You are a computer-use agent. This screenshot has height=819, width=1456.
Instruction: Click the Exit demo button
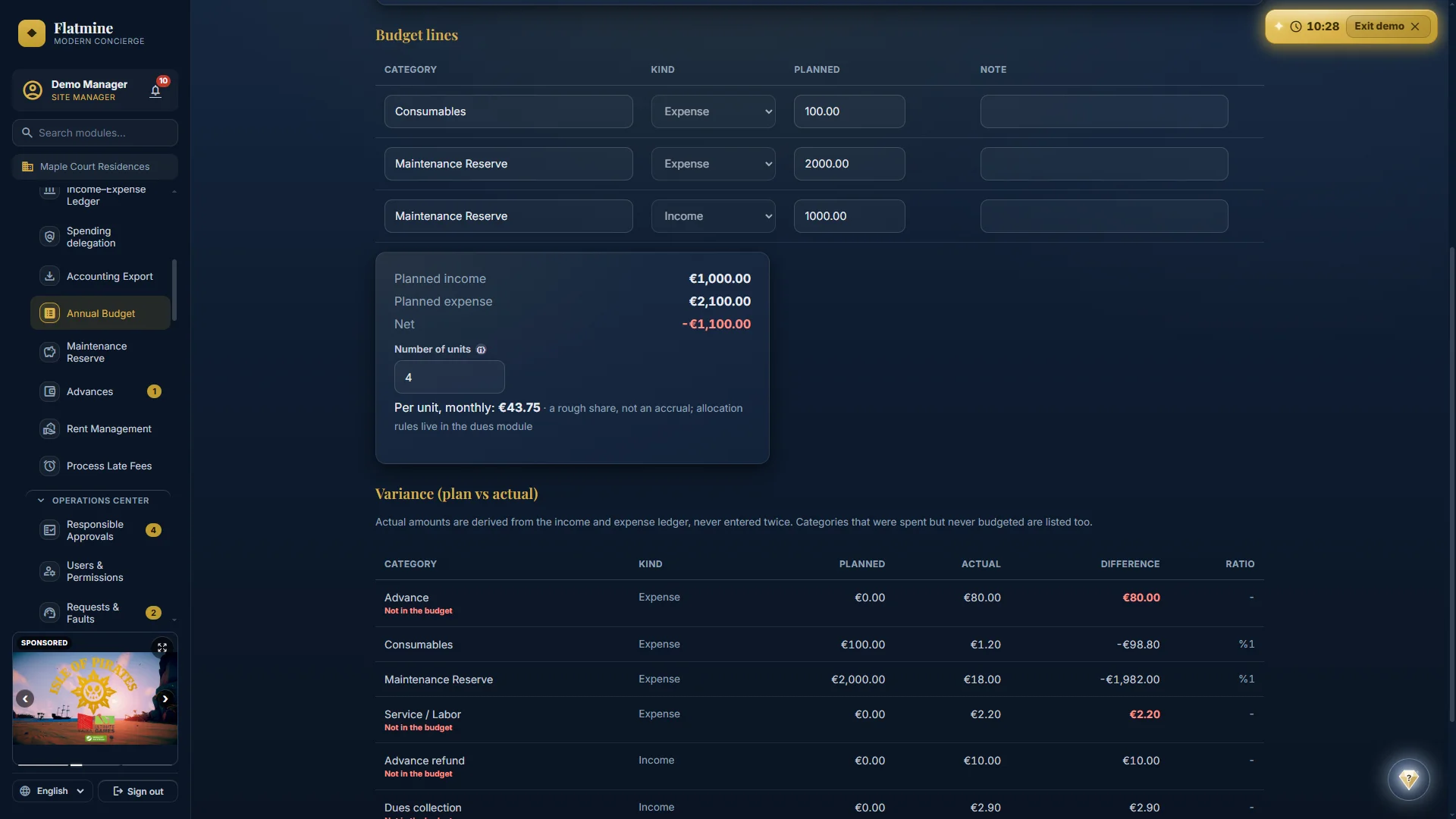pos(1387,27)
